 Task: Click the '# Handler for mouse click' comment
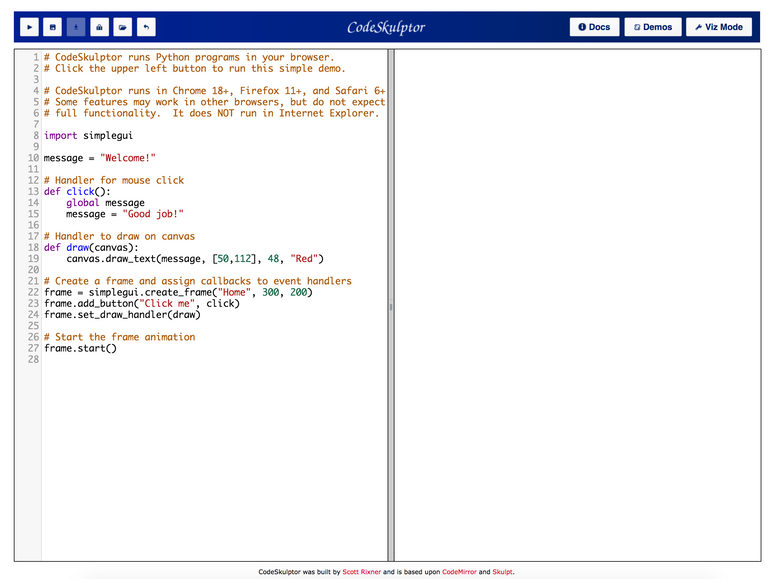coord(114,181)
